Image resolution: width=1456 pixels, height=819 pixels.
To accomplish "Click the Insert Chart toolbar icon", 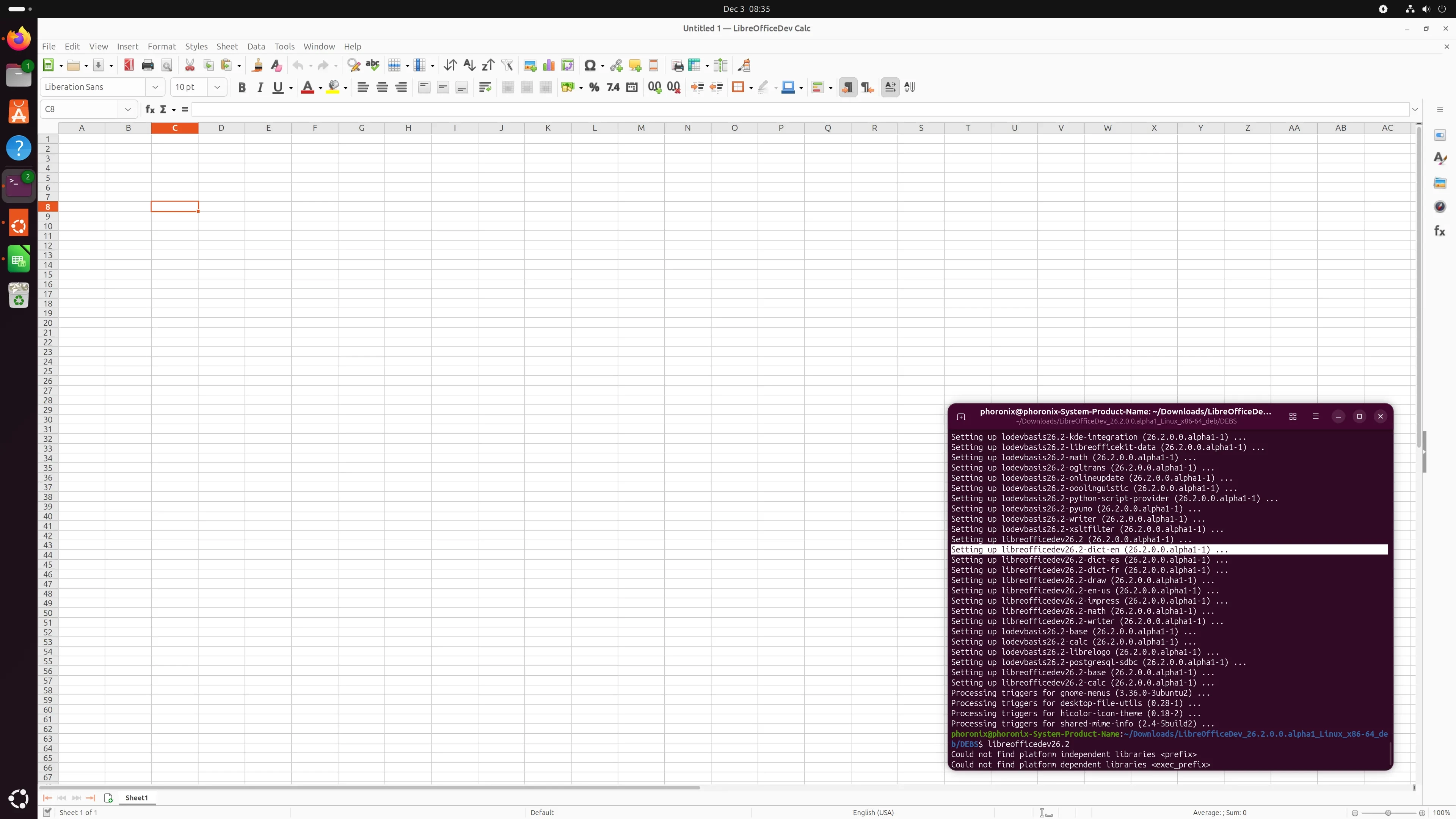I will click(x=548, y=66).
